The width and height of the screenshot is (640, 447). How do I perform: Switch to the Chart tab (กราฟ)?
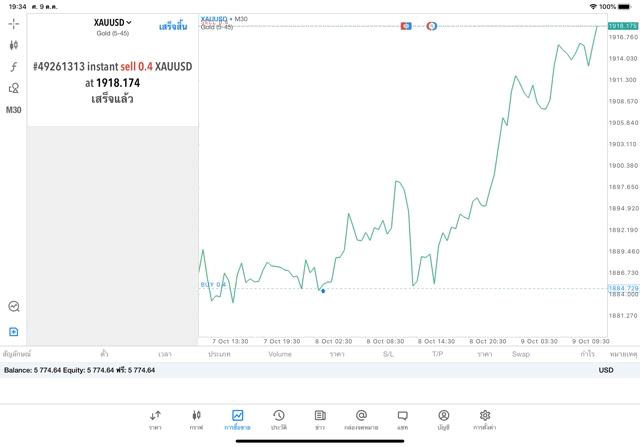196,419
